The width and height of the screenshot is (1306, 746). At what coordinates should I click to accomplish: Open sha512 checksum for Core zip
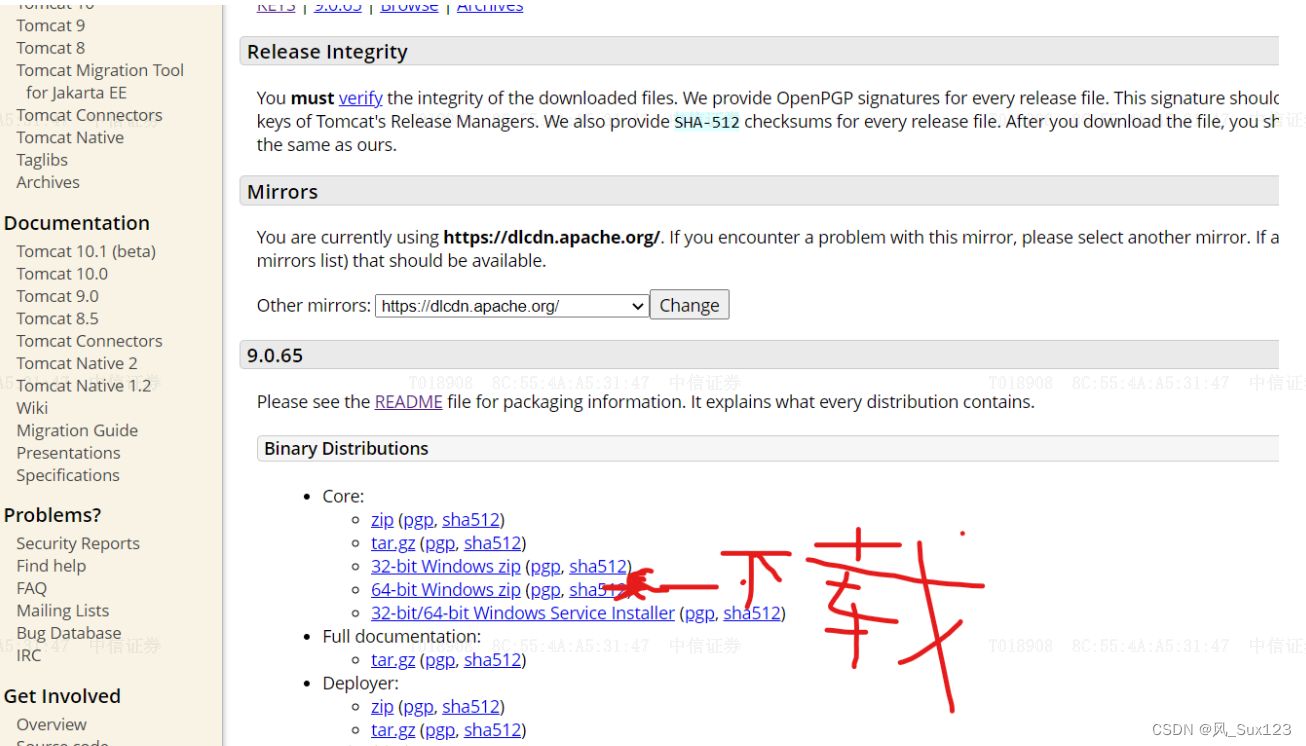point(471,520)
